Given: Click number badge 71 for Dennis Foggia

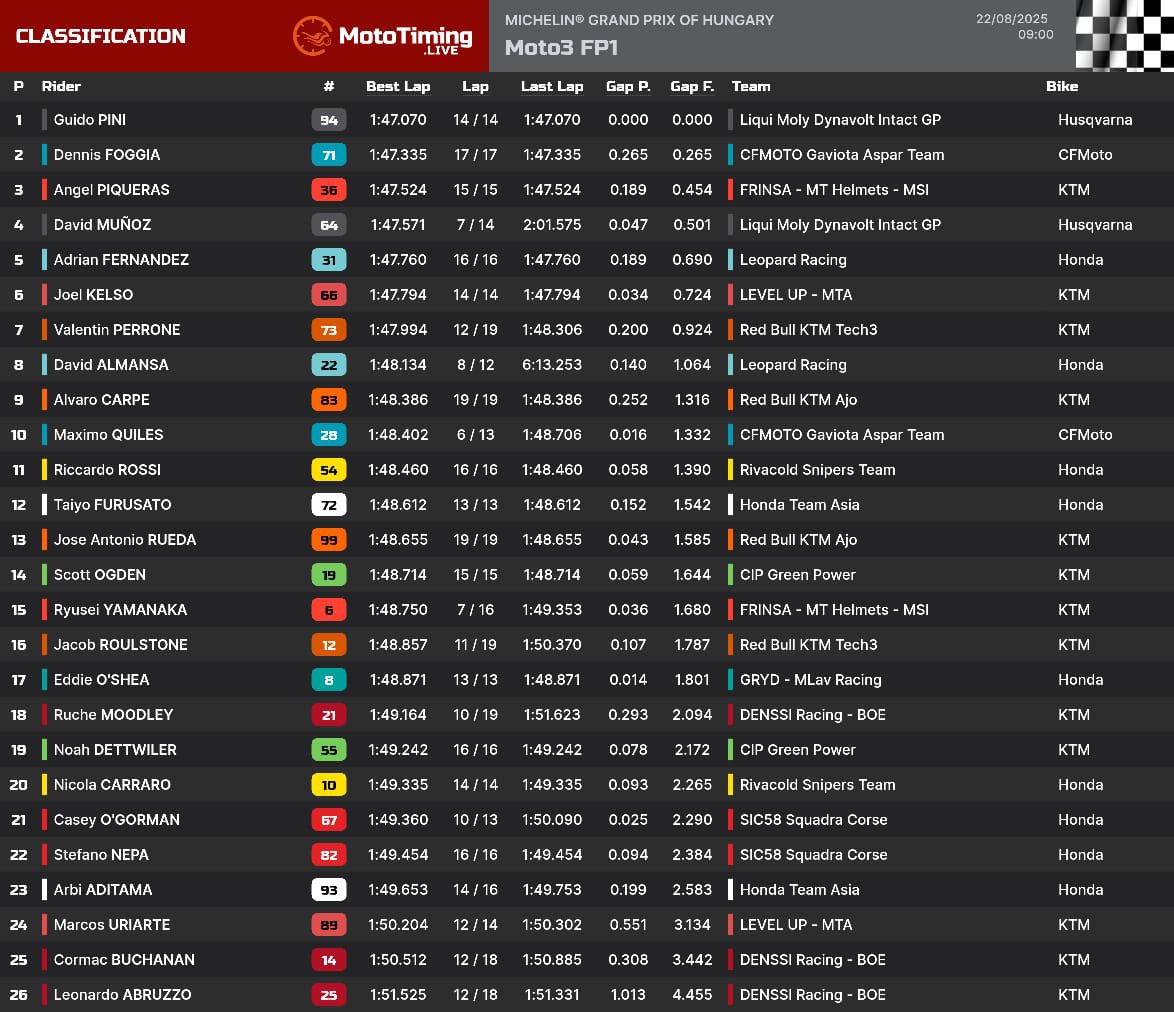Looking at the screenshot, I should [x=329, y=155].
